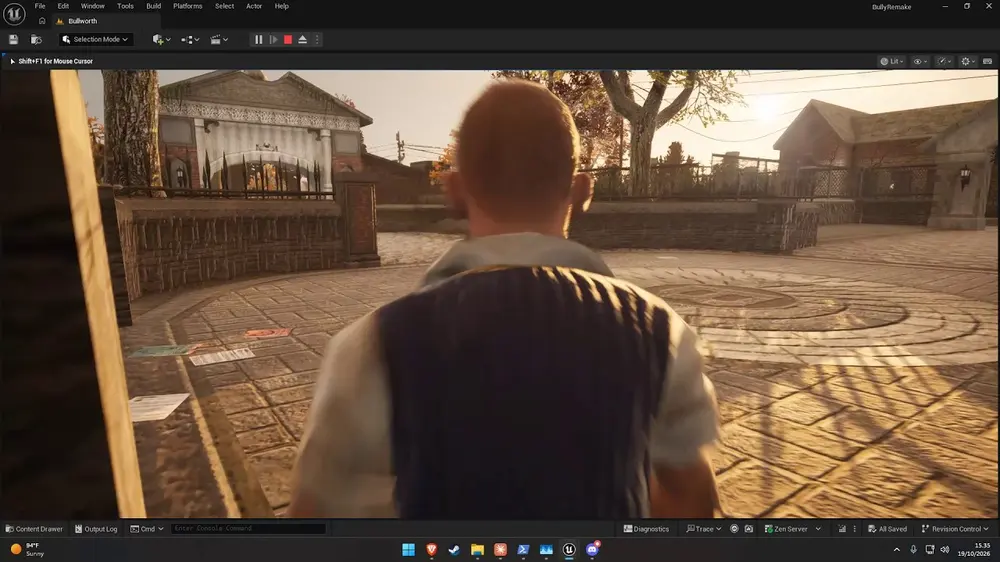Open the Windows Start menu

[408, 549]
